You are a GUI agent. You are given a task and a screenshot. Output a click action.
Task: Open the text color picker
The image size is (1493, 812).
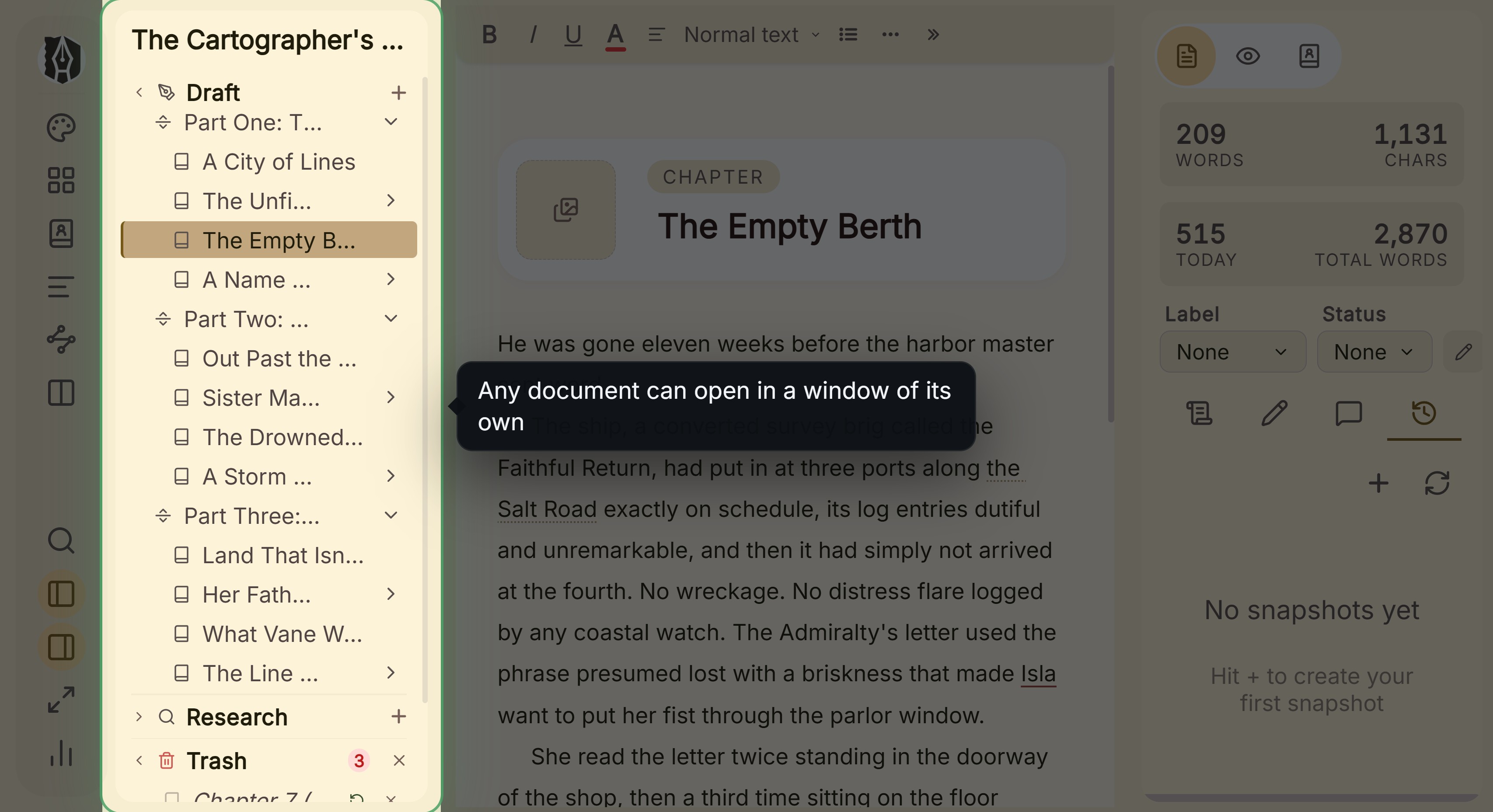(x=615, y=36)
